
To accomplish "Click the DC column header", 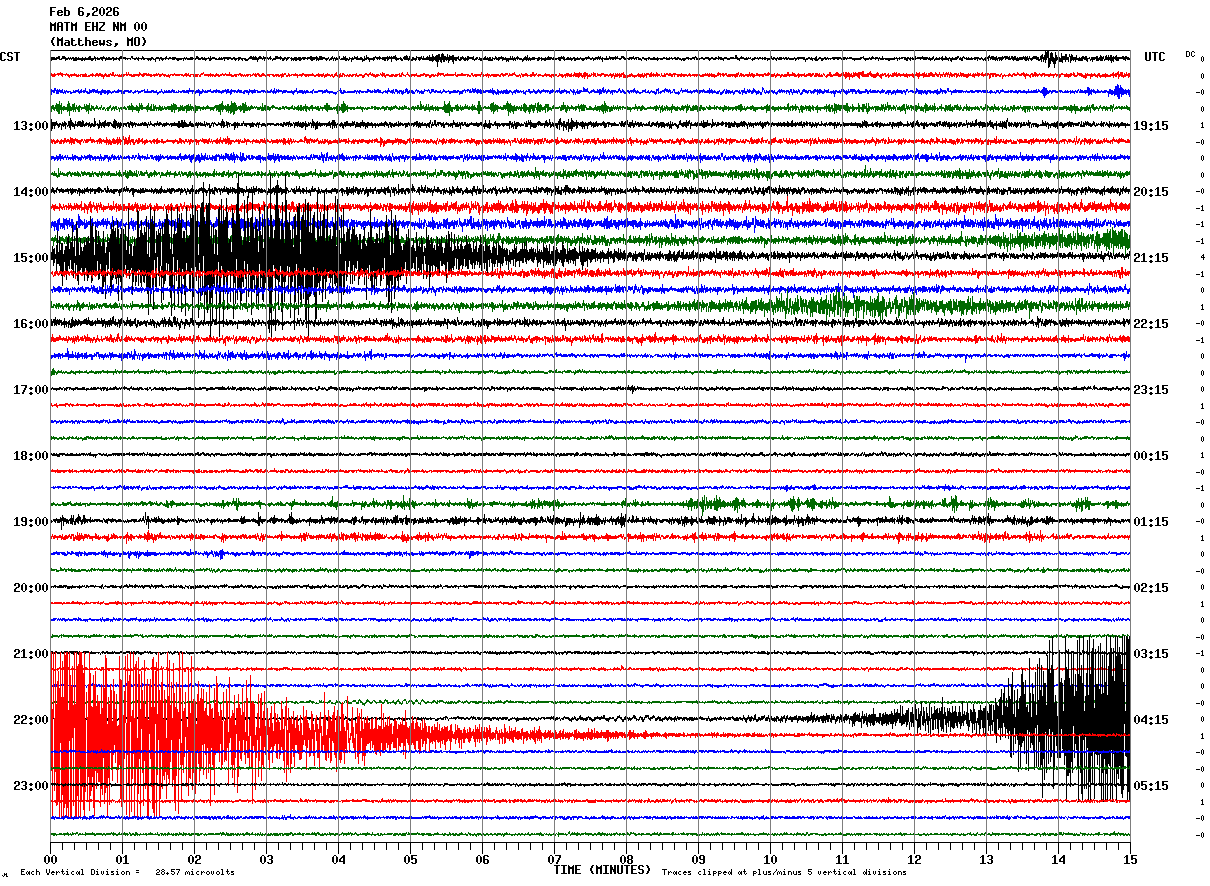I will (x=1190, y=54).
